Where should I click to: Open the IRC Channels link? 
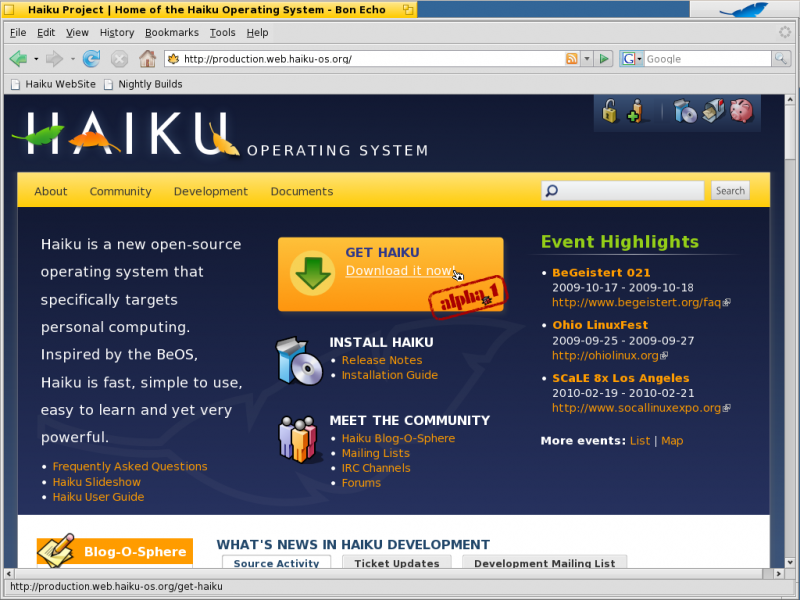click(x=376, y=468)
